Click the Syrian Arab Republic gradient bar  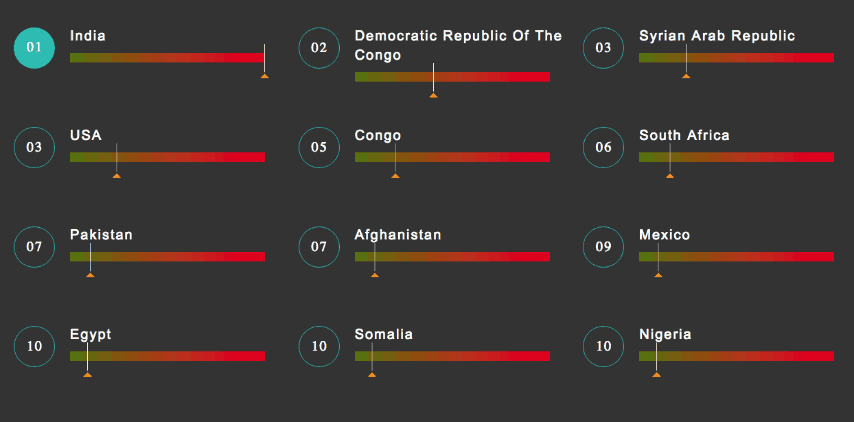[736, 58]
